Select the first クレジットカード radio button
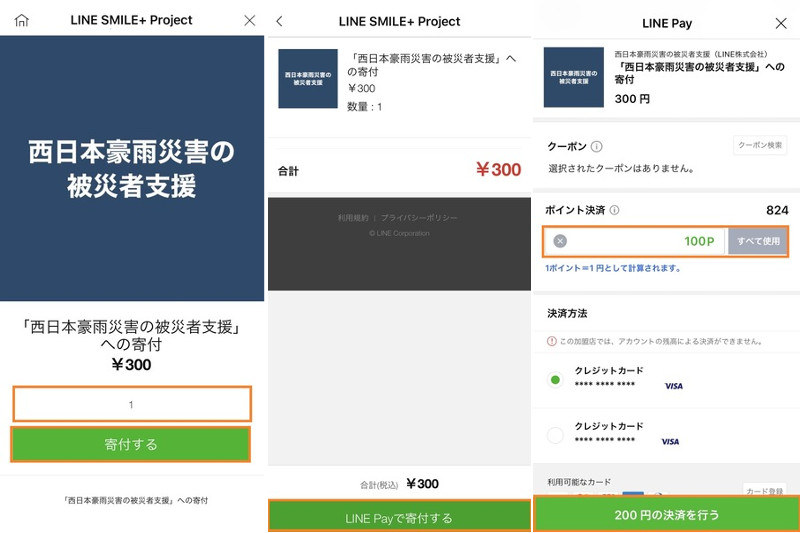The width and height of the screenshot is (800, 533). pos(555,379)
